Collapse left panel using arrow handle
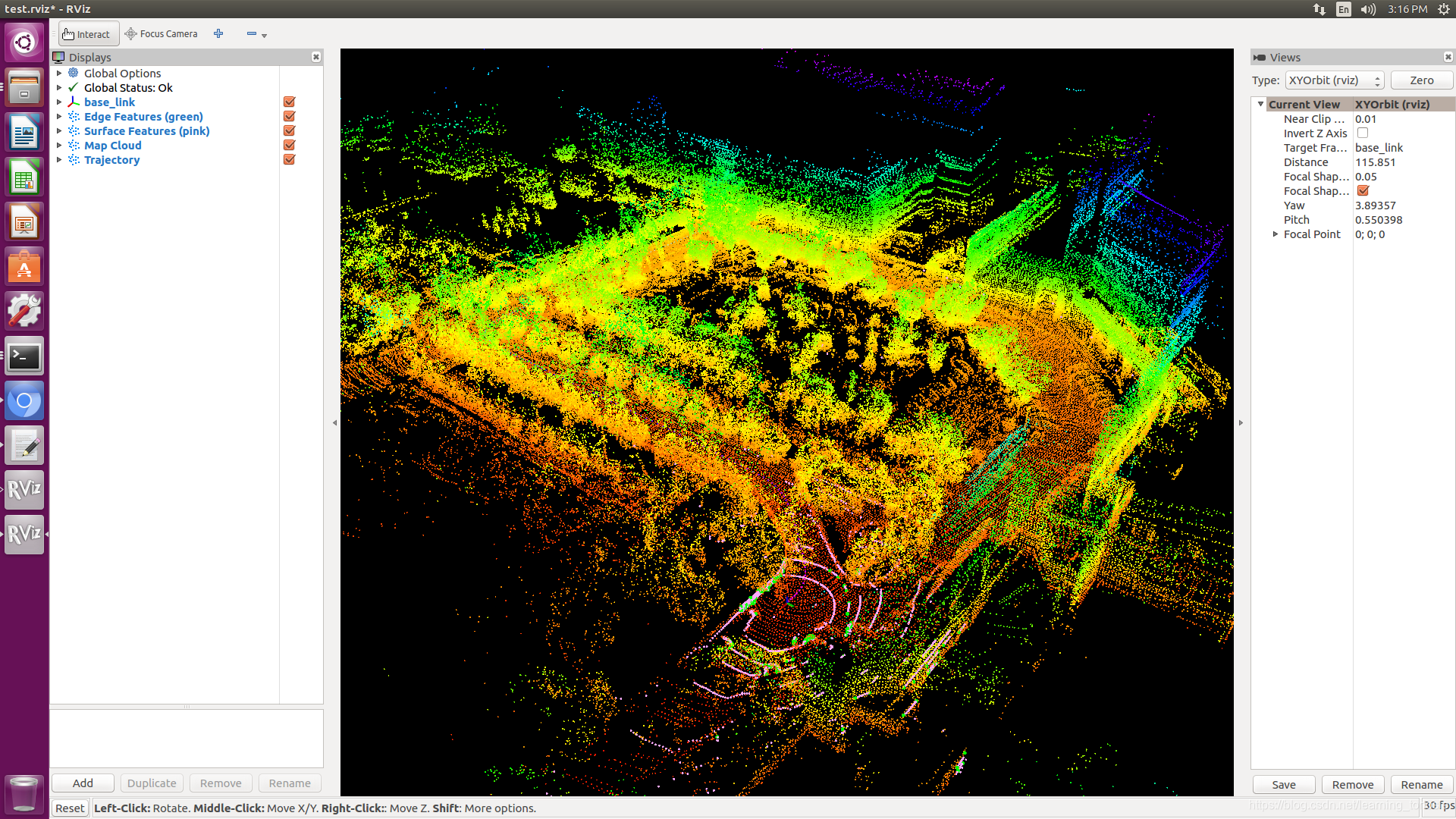The width and height of the screenshot is (1456, 819). 334,423
